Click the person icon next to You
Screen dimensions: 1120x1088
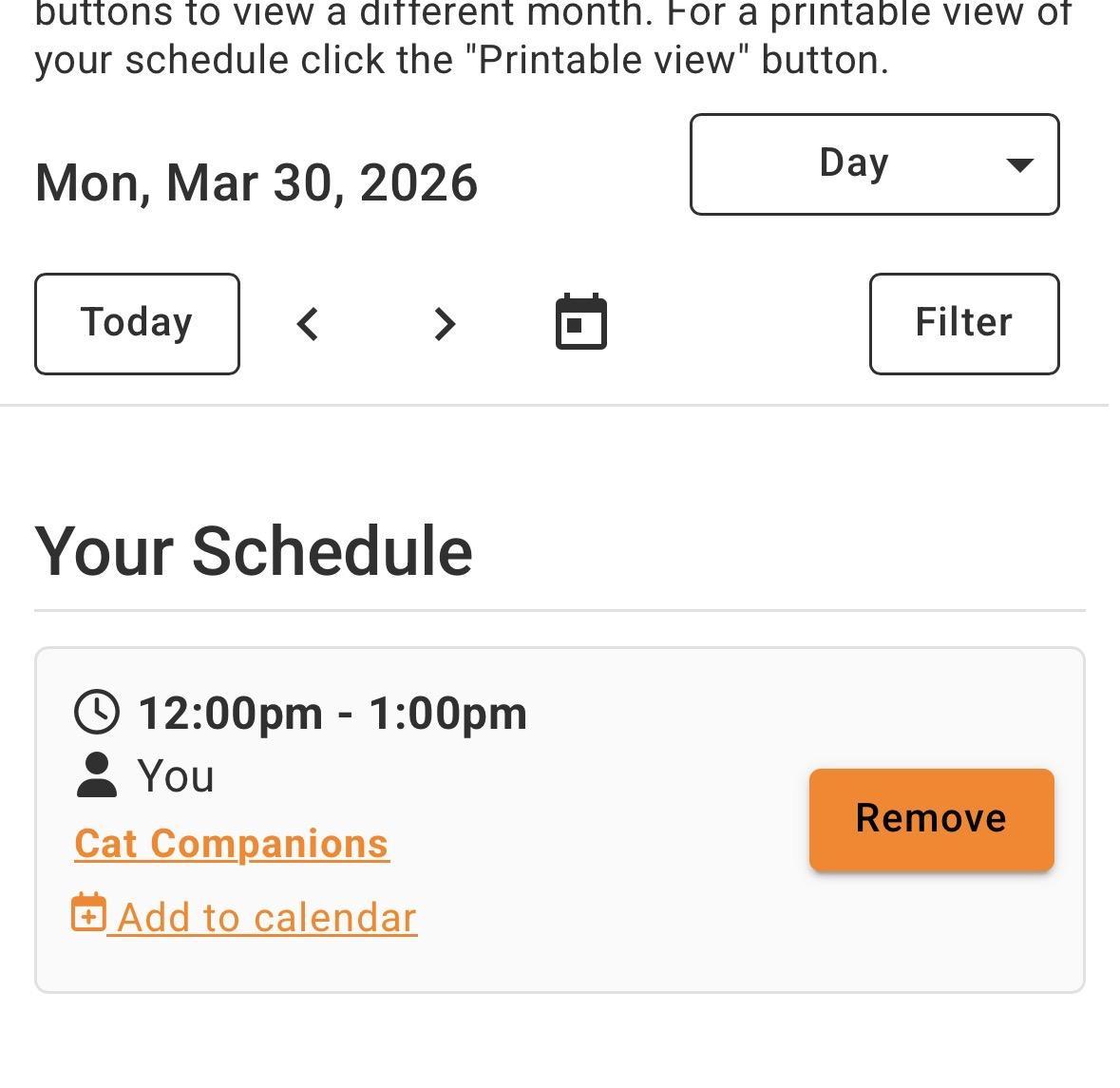pos(96,775)
